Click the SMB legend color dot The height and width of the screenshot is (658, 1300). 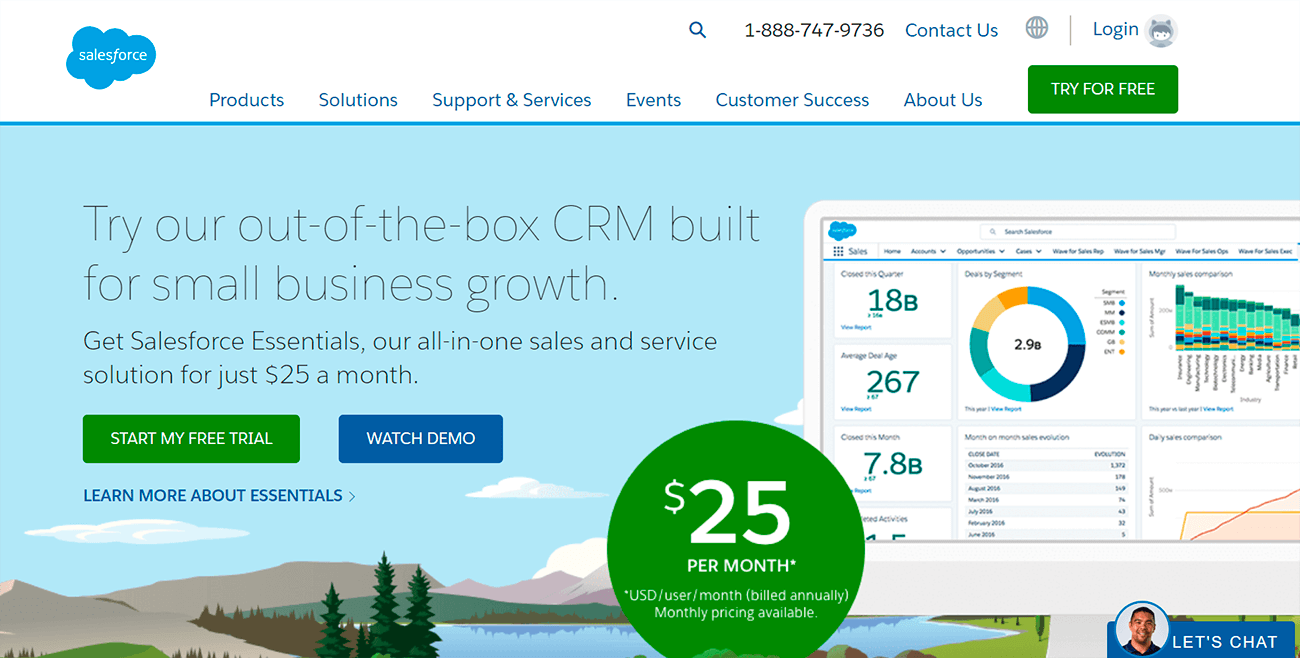click(x=1123, y=302)
